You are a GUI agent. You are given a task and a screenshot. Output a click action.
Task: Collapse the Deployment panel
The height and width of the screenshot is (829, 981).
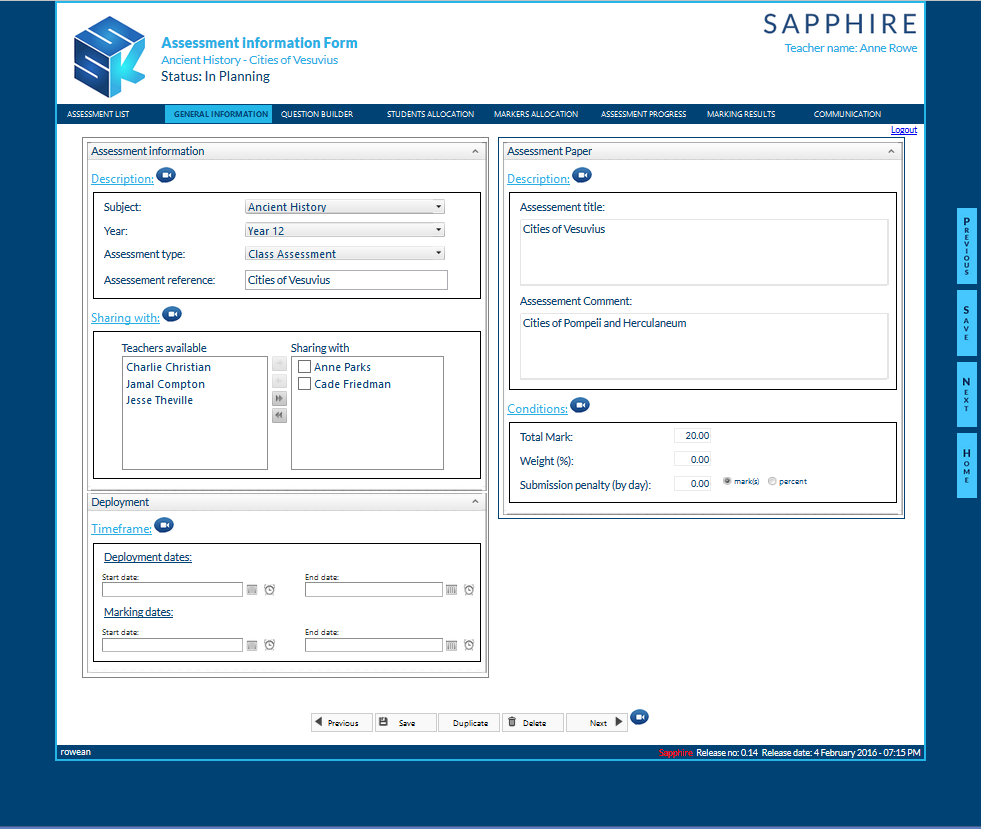(x=475, y=502)
